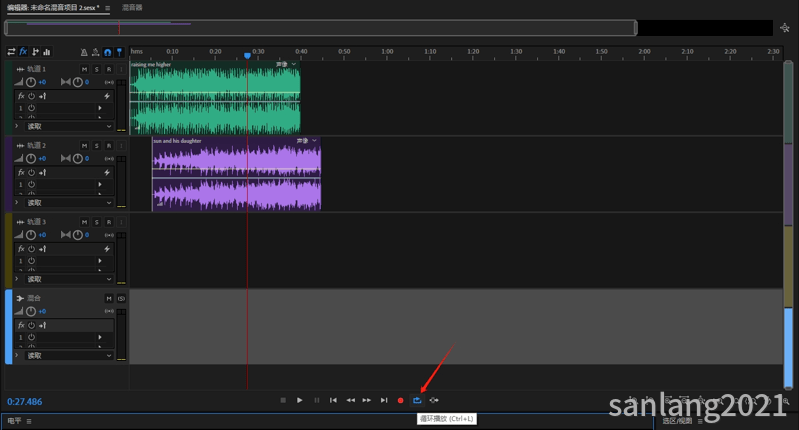This screenshot has width=799, height=430.
Task: Click the zoom-to-full icon beside the navigator
Action: click(x=785, y=28)
